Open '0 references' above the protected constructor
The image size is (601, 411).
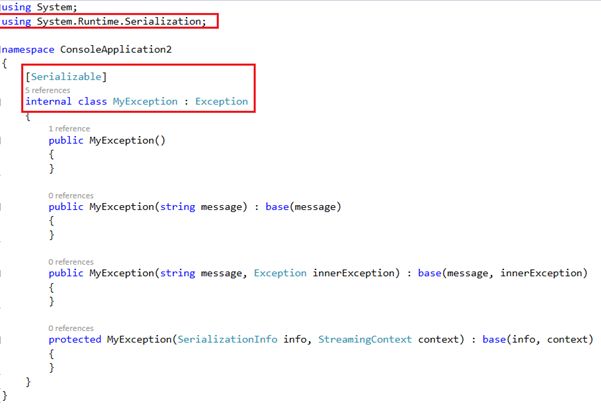click(x=71, y=328)
